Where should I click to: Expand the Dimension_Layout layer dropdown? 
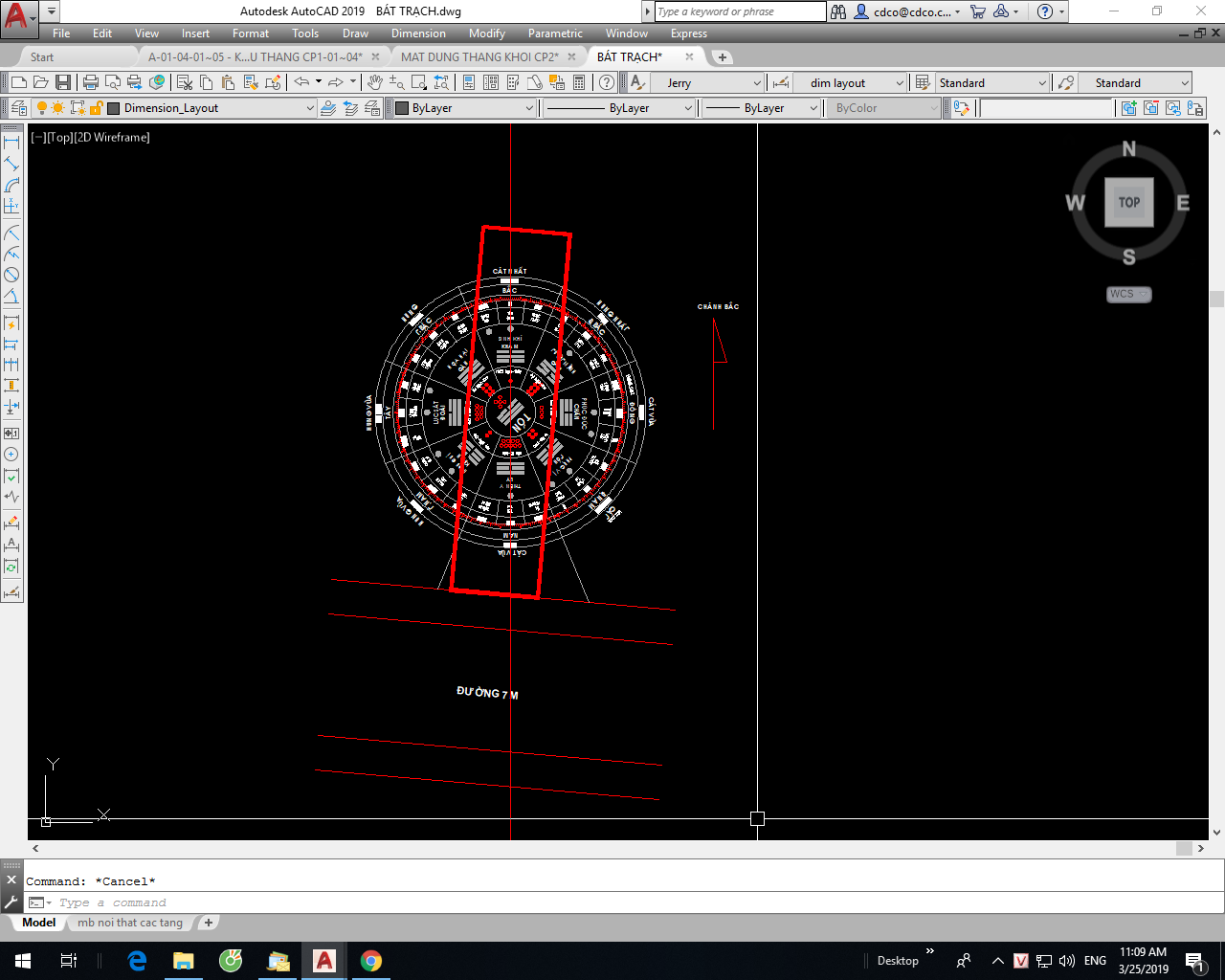[310, 108]
